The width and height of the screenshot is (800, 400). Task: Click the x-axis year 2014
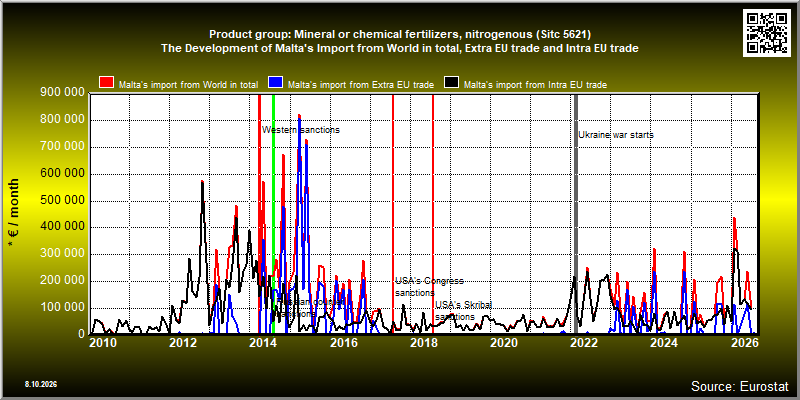tap(262, 342)
